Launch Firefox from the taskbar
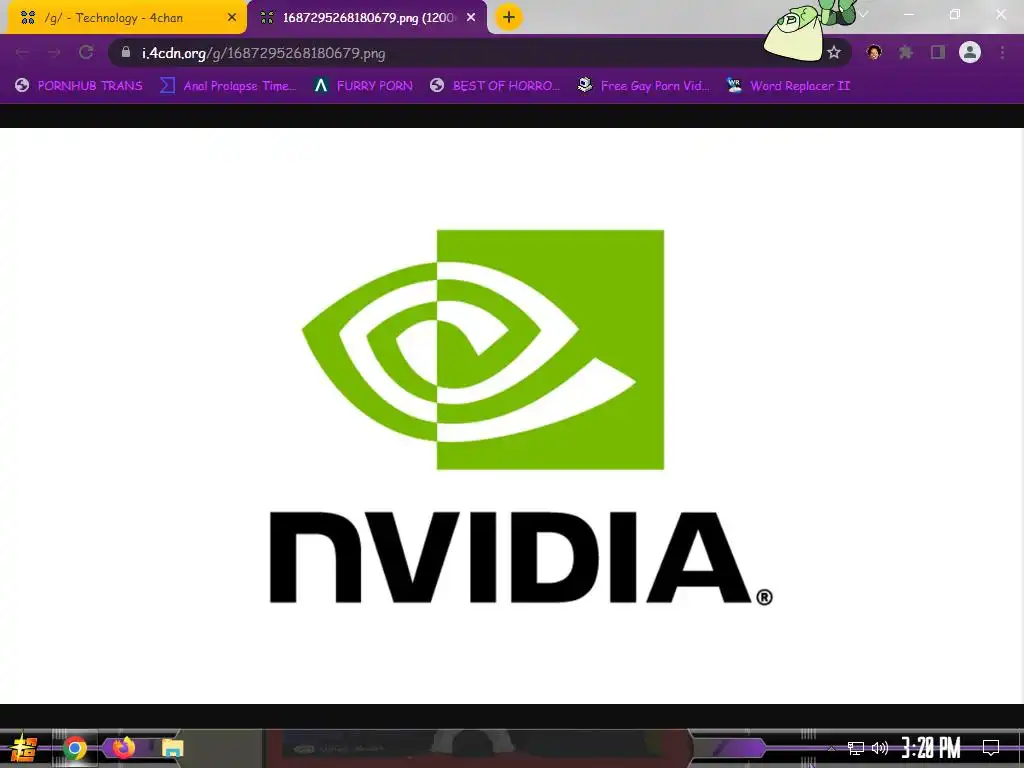Viewport: 1024px width, 768px height. click(123, 747)
